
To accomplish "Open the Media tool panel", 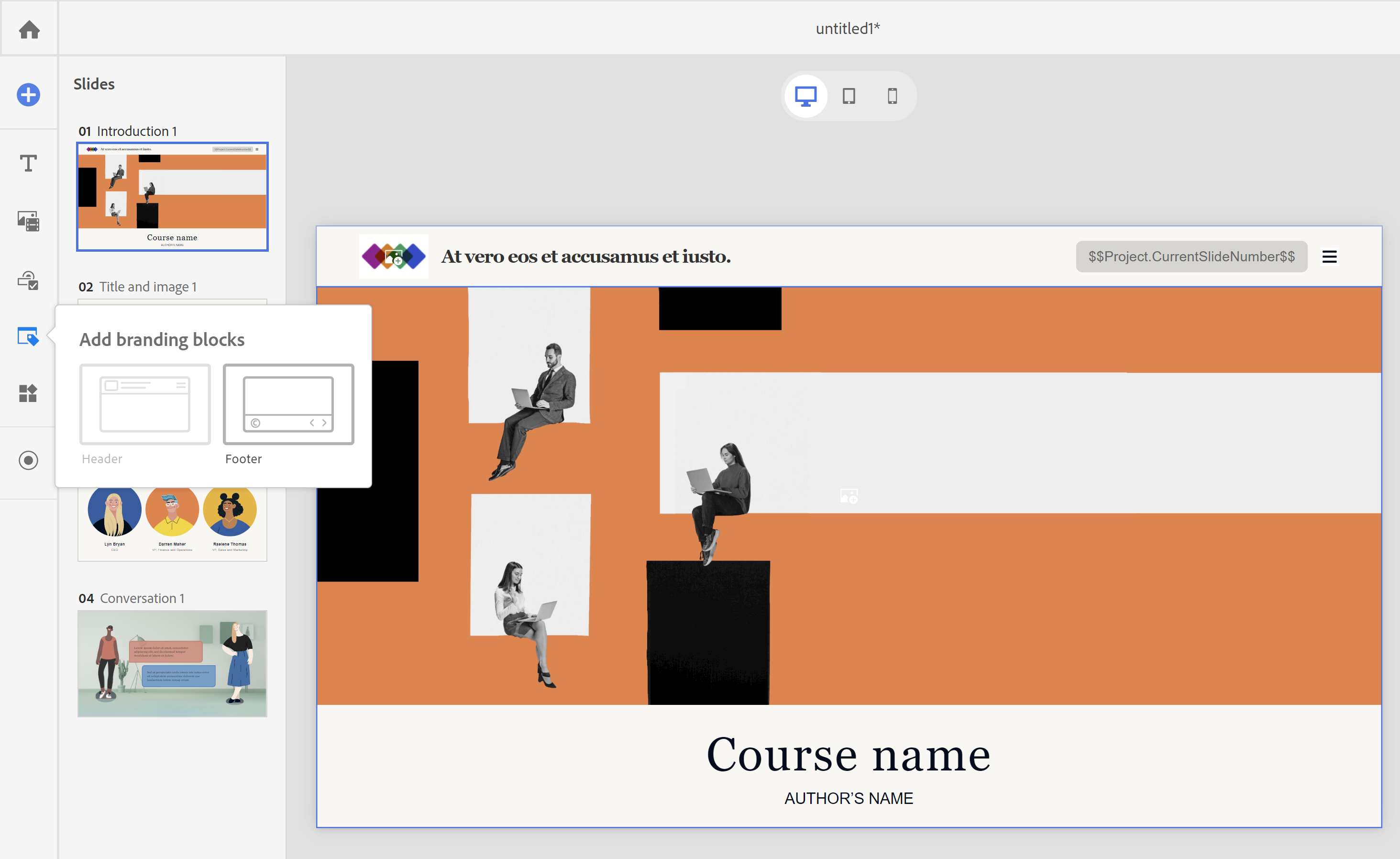I will (27, 222).
